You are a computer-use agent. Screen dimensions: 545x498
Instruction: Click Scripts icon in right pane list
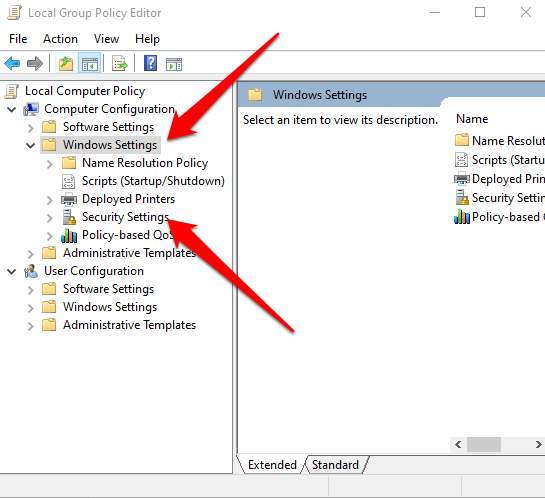click(x=461, y=160)
